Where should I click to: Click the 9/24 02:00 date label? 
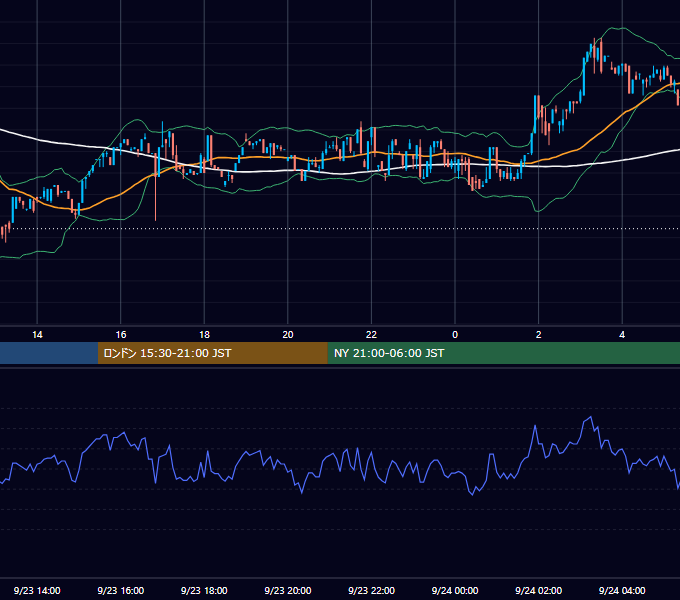(538, 590)
